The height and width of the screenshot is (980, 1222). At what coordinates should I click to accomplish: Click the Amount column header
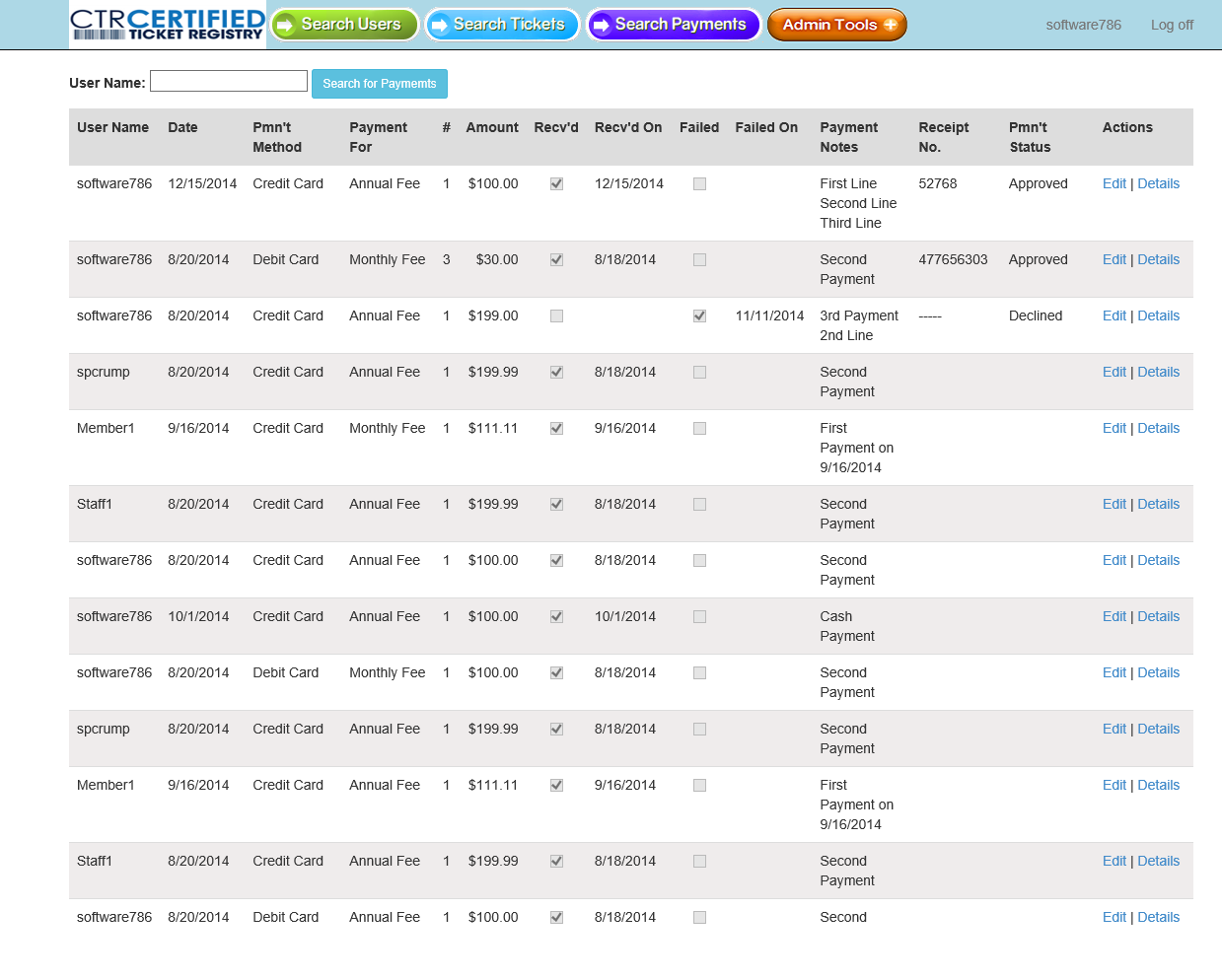(492, 127)
